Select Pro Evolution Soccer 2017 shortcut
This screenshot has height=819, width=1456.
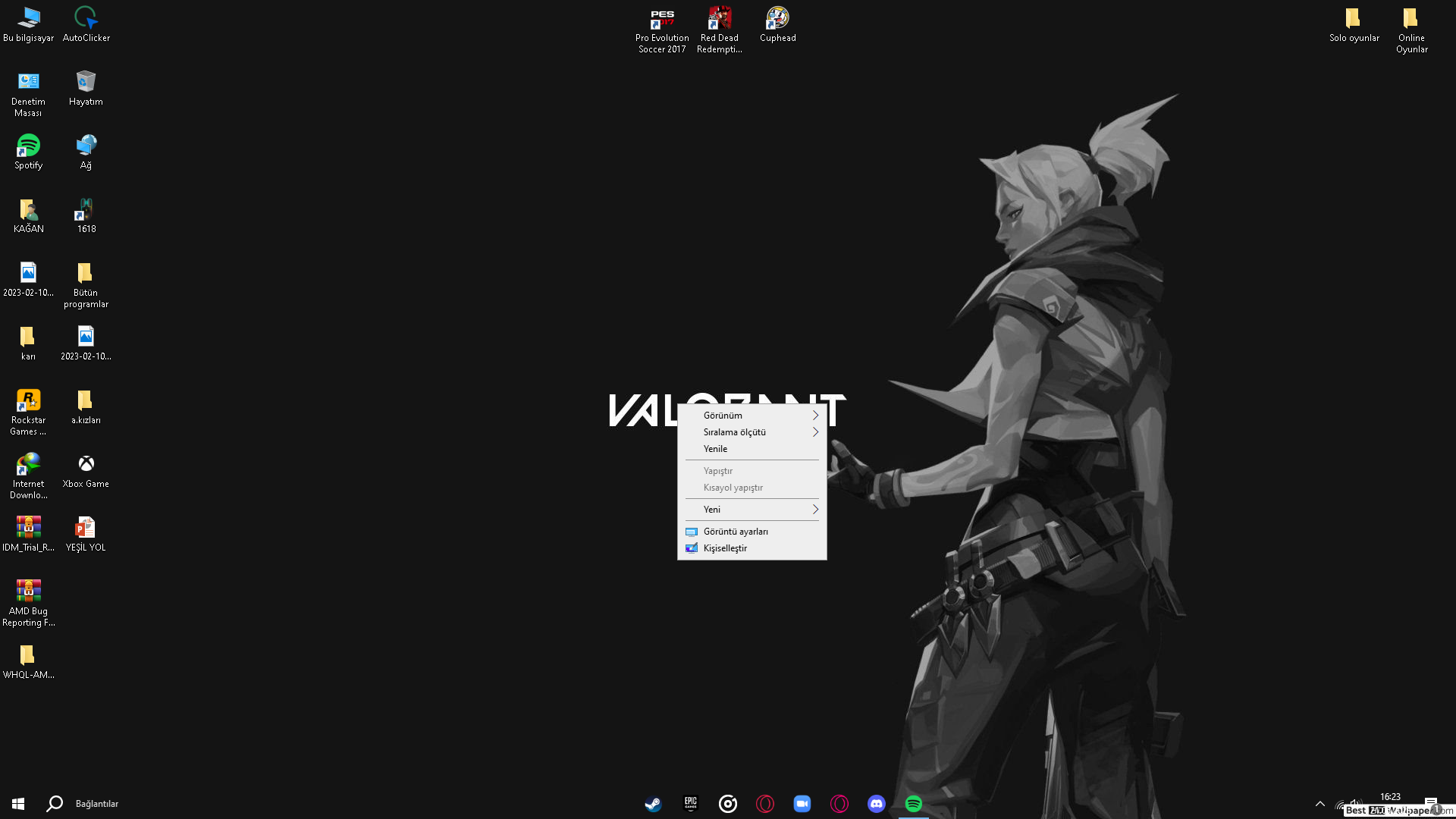[x=662, y=29]
